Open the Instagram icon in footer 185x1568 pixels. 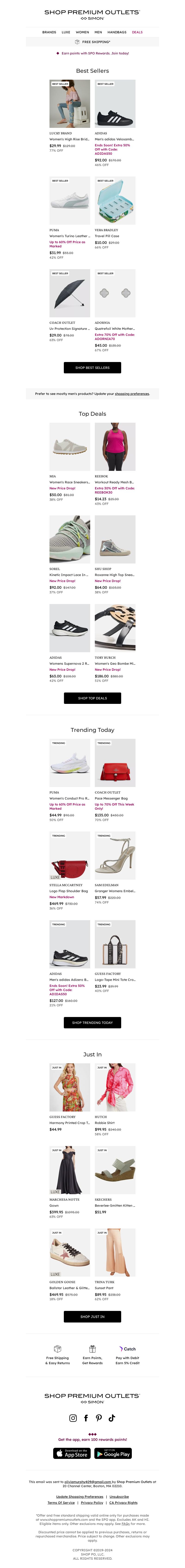pos(73,1418)
